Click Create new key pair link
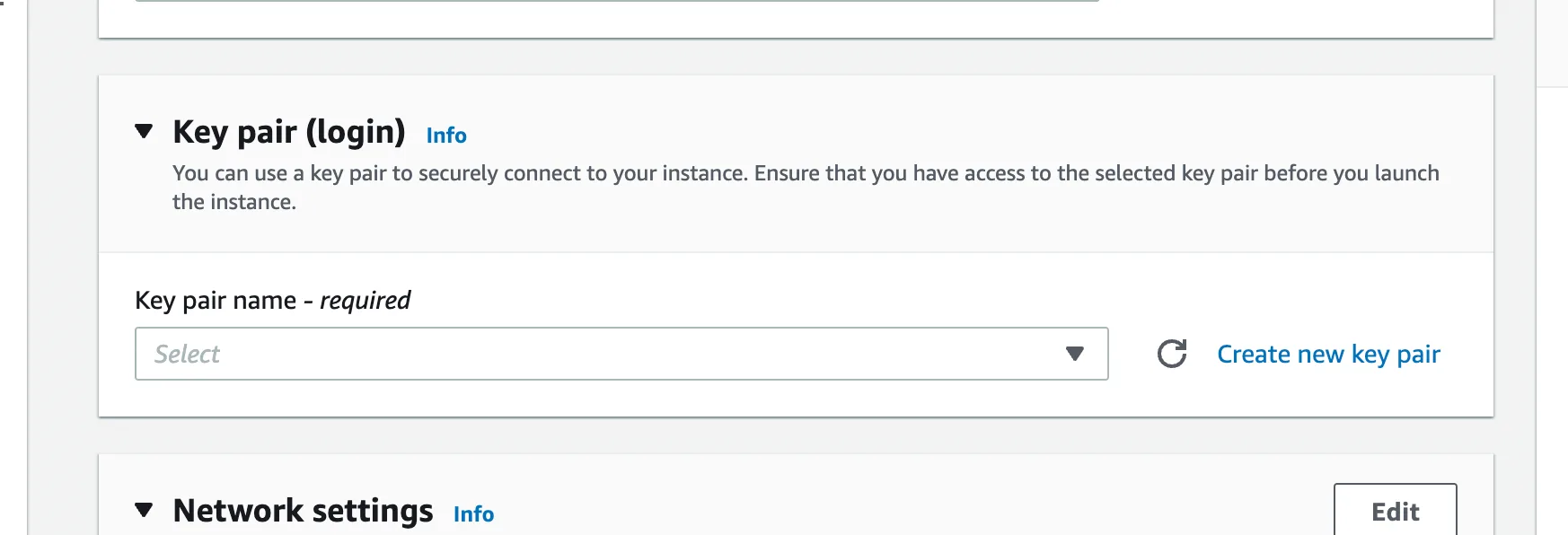Screen dimensions: 1568x535 [1328, 354]
